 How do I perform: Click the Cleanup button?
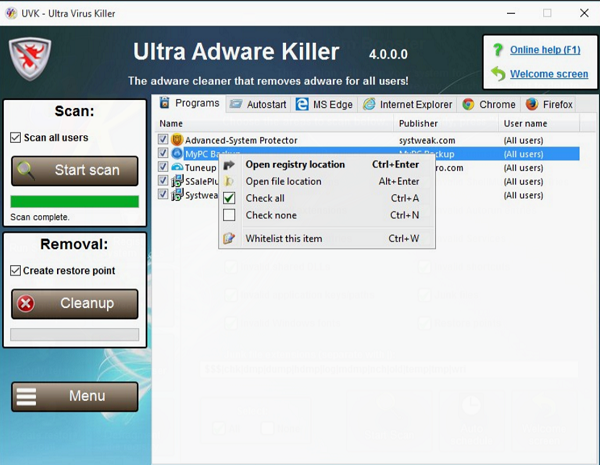tap(75, 304)
